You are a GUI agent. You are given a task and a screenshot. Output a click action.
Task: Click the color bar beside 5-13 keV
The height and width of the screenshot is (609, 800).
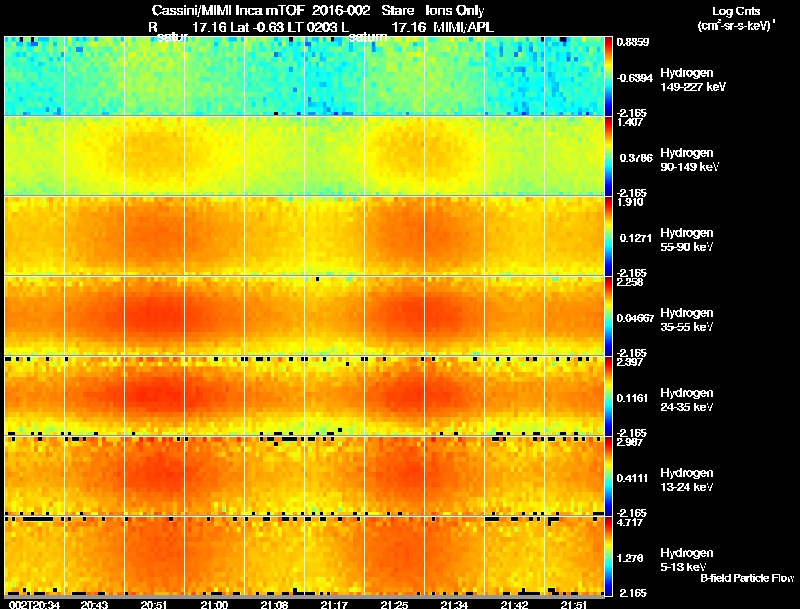[608, 556]
